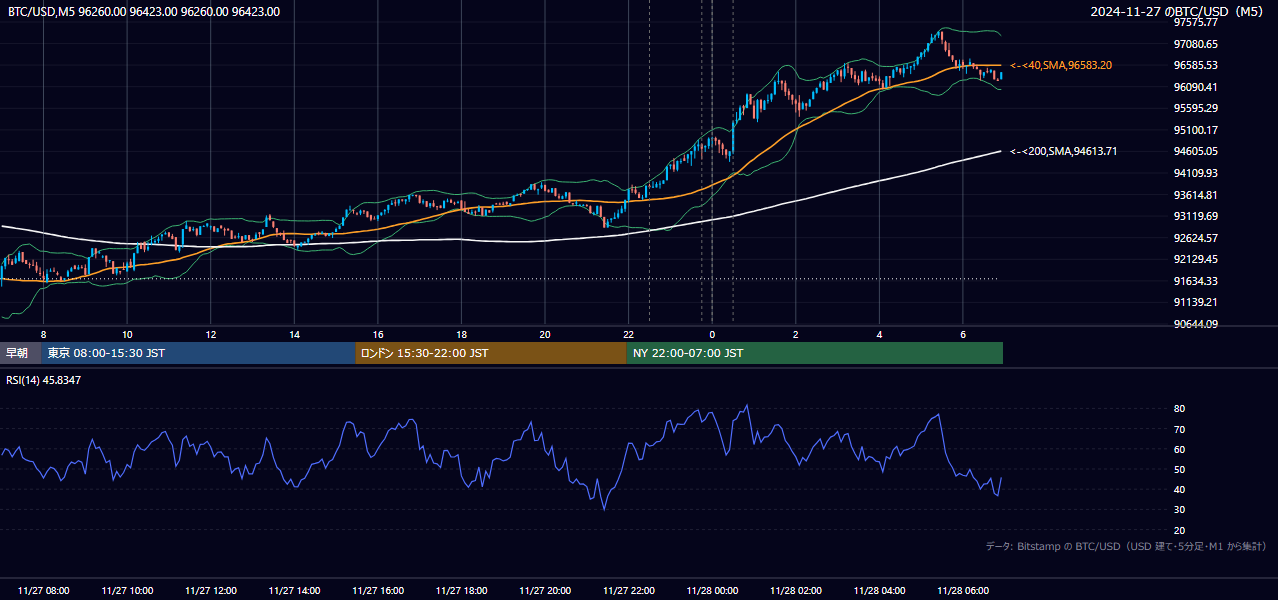The height and width of the screenshot is (600, 1278).
Task: Click the RSI scale label 70
Action: [1180, 429]
